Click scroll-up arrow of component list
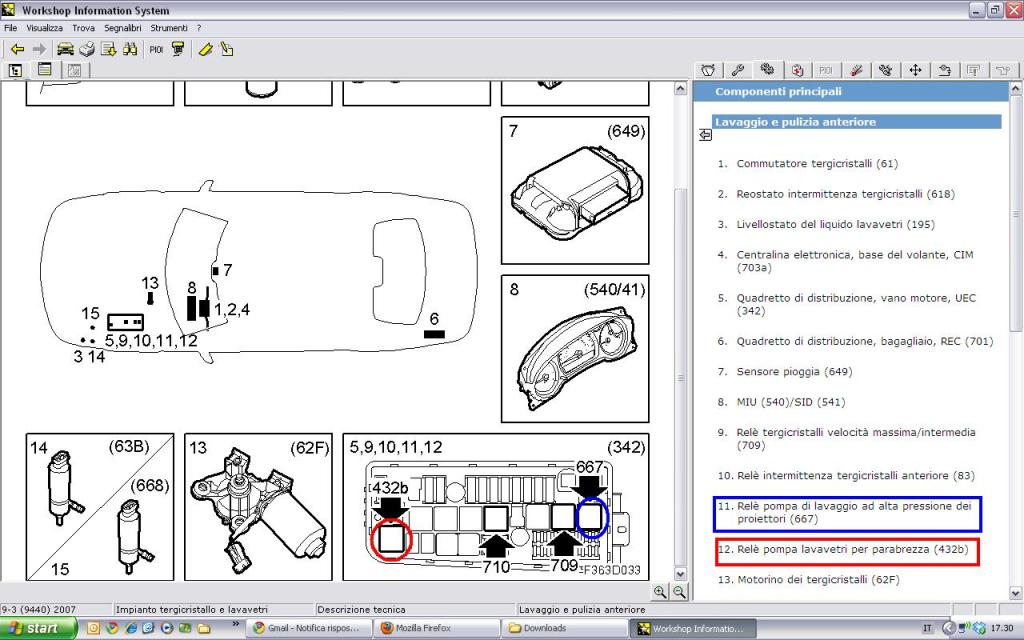The width and height of the screenshot is (1024, 640). click(1016, 88)
